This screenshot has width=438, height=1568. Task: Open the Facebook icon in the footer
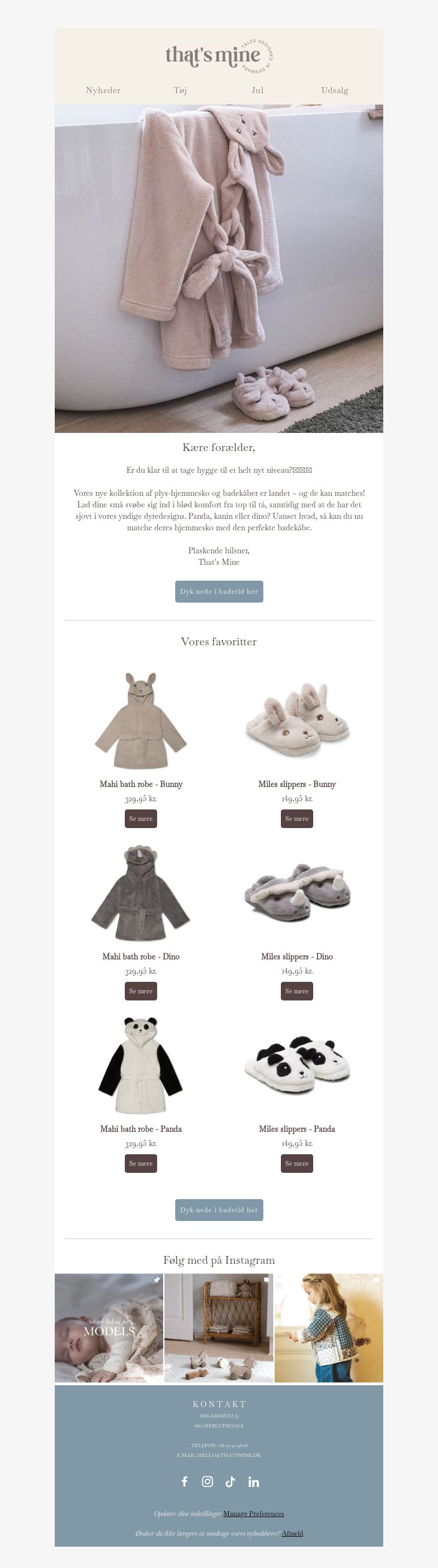185,1482
